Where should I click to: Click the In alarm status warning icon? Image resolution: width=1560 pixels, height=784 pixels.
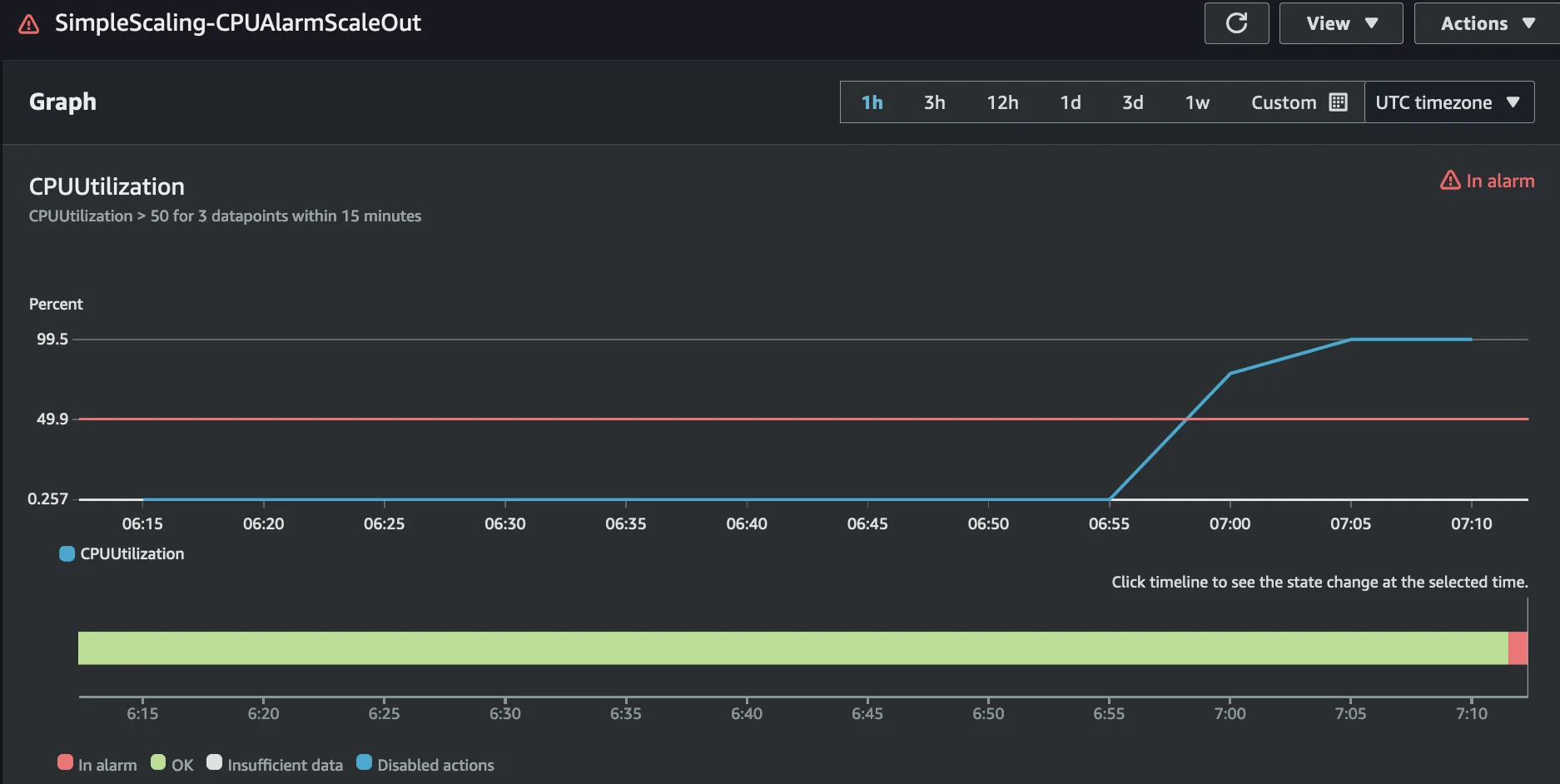coord(1450,181)
